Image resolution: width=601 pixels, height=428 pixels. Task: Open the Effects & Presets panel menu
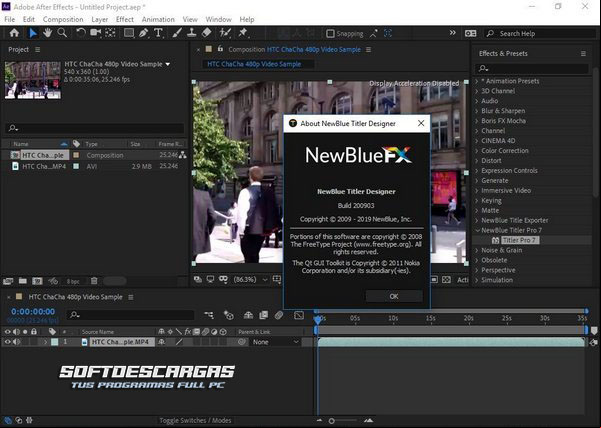coord(583,54)
